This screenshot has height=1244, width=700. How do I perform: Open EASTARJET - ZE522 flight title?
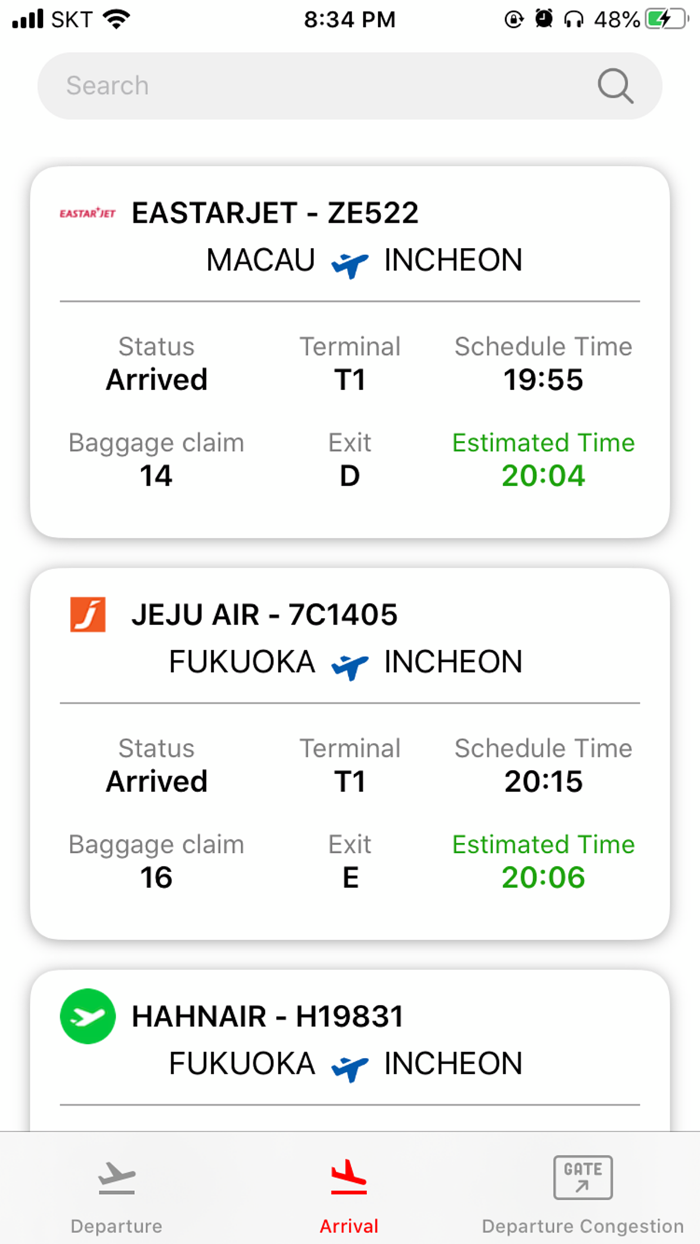pyautogui.click(x=275, y=213)
